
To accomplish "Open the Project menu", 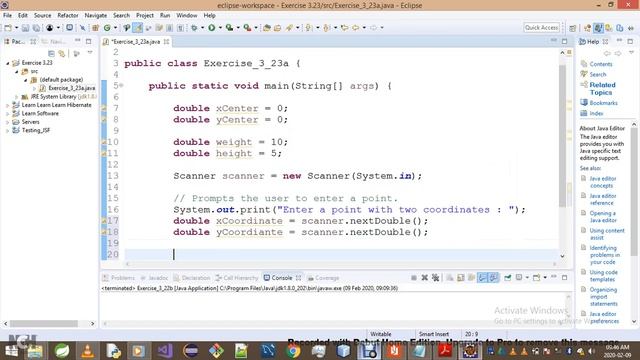I will [145, 15].
